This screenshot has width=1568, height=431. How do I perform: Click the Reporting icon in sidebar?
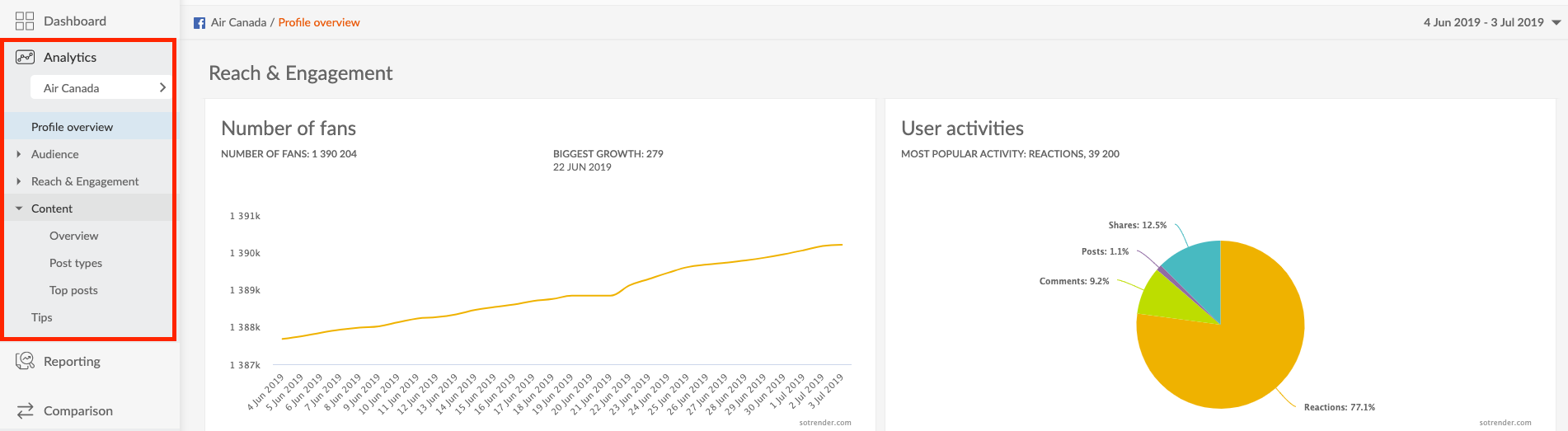tap(25, 361)
